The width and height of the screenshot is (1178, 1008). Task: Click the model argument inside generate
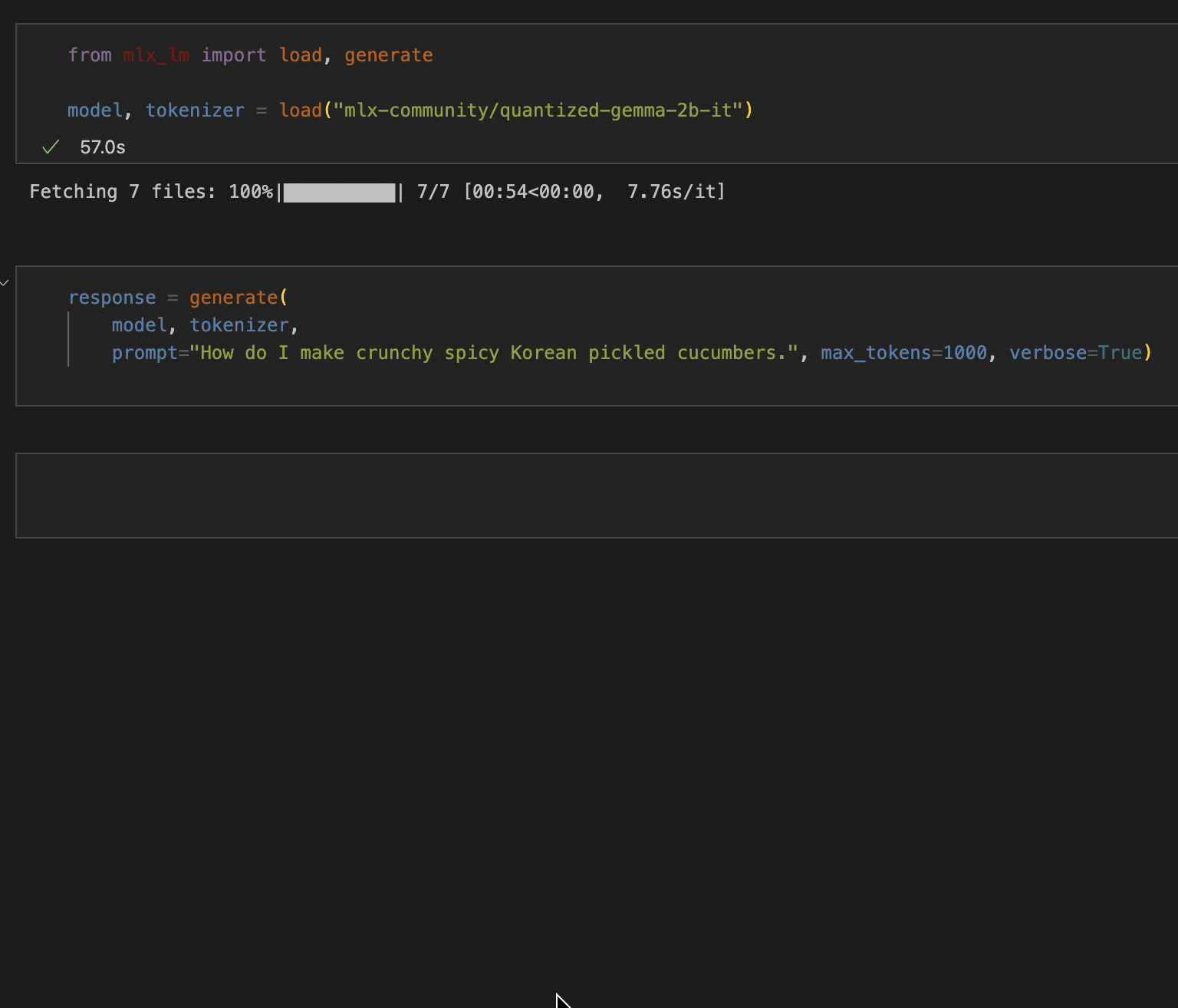pos(139,324)
